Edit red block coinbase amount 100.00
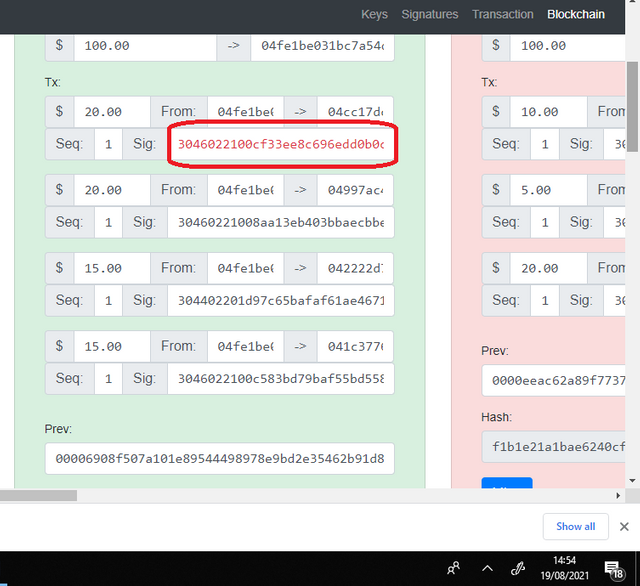 coord(568,46)
